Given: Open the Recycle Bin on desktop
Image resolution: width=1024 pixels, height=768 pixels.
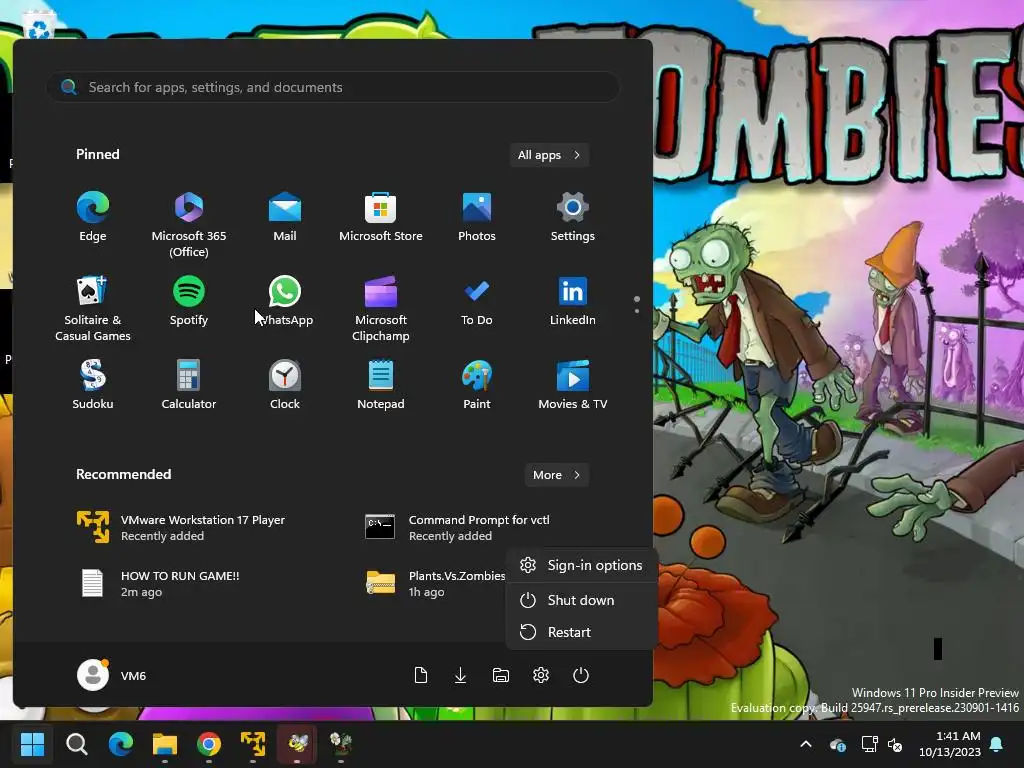Looking at the screenshot, I should 39,27.
